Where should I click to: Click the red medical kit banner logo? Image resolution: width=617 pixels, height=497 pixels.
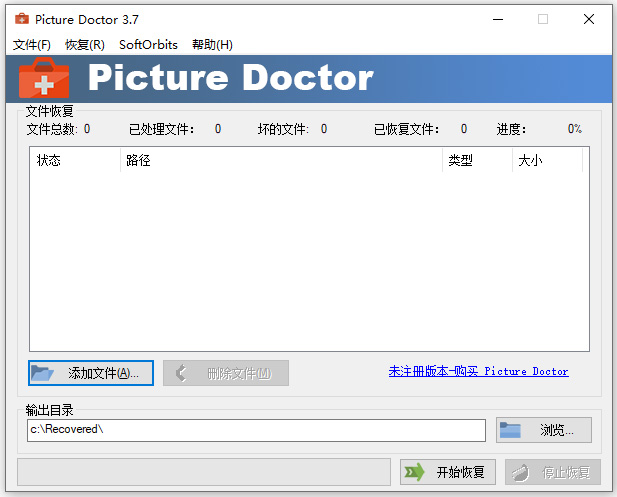(44, 78)
